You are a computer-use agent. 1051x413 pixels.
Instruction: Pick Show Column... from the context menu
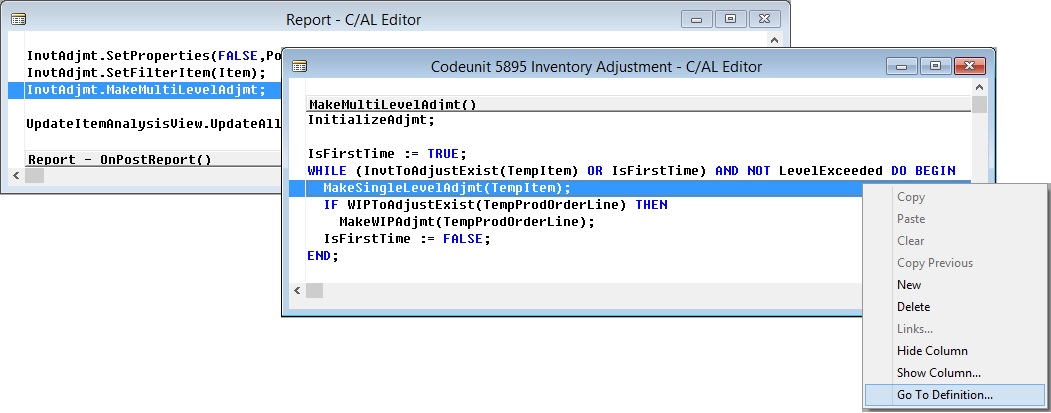pyautogui.click(x=937, y=373)
